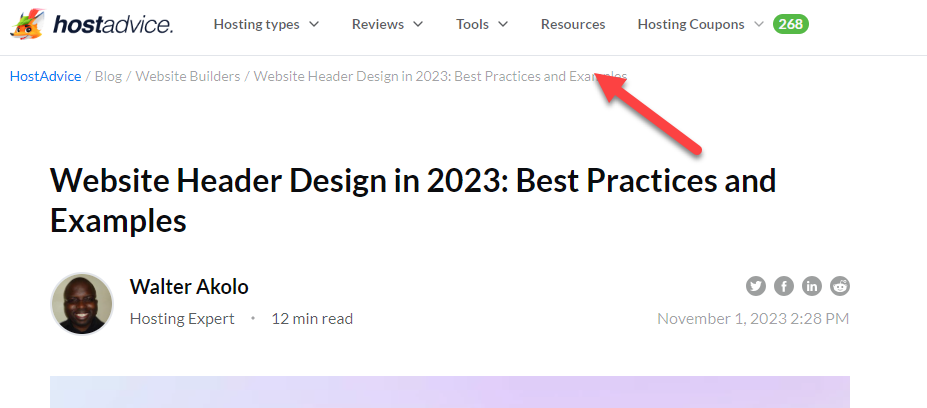927x408 pixels.
Task: Share article on Facebook icon
Action: [x=784, y=286]
